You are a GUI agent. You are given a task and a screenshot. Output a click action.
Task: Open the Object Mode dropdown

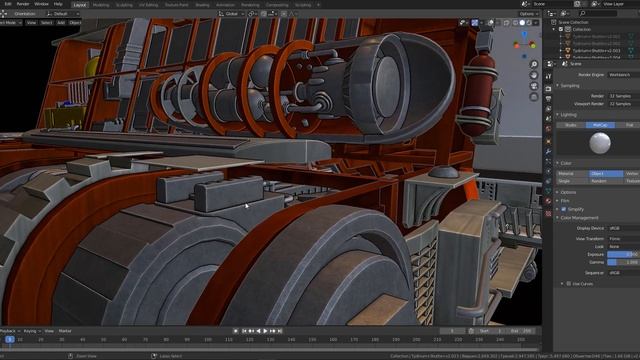(10, 22)
